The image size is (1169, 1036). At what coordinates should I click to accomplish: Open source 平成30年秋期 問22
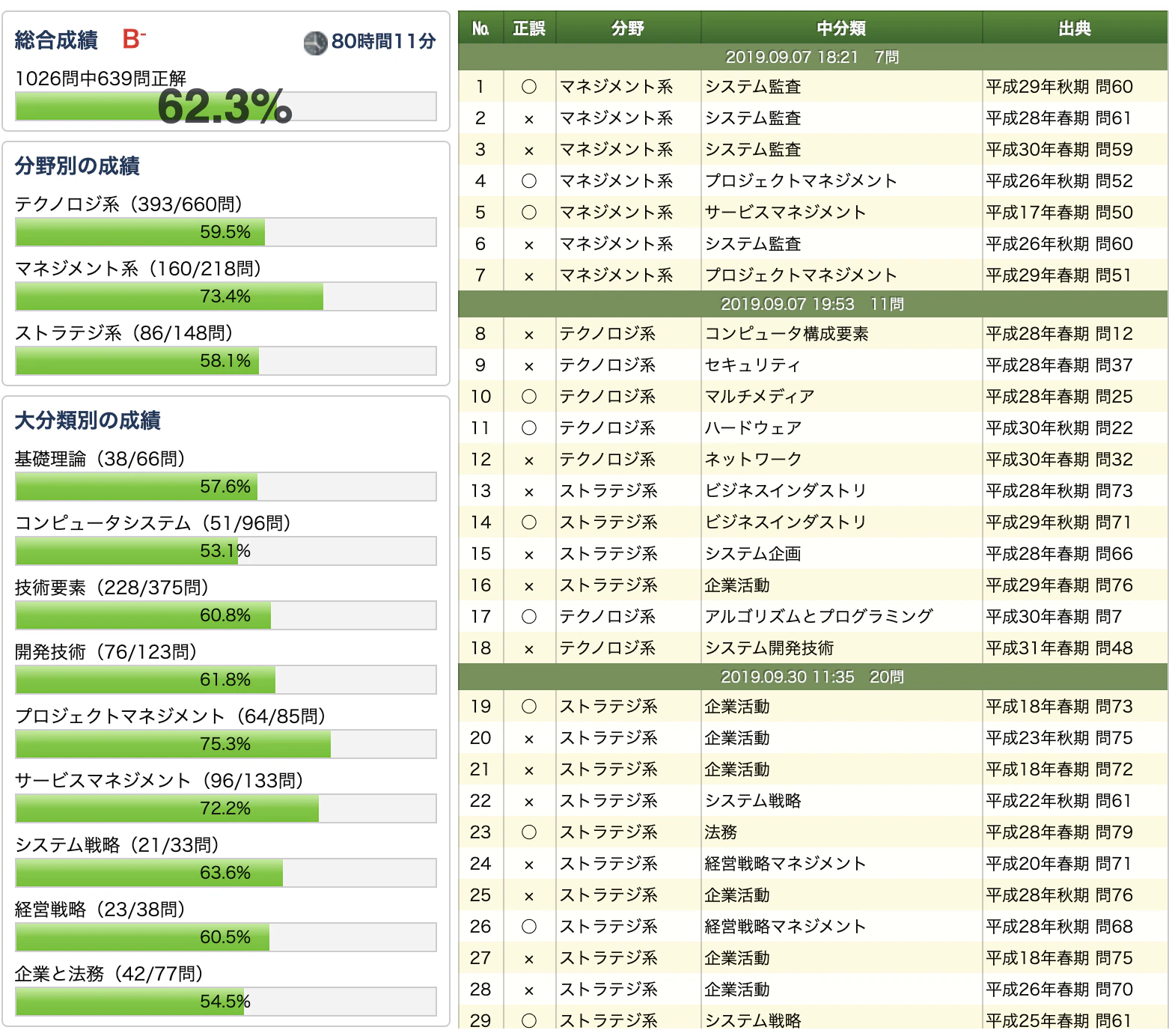[1059, 428]
